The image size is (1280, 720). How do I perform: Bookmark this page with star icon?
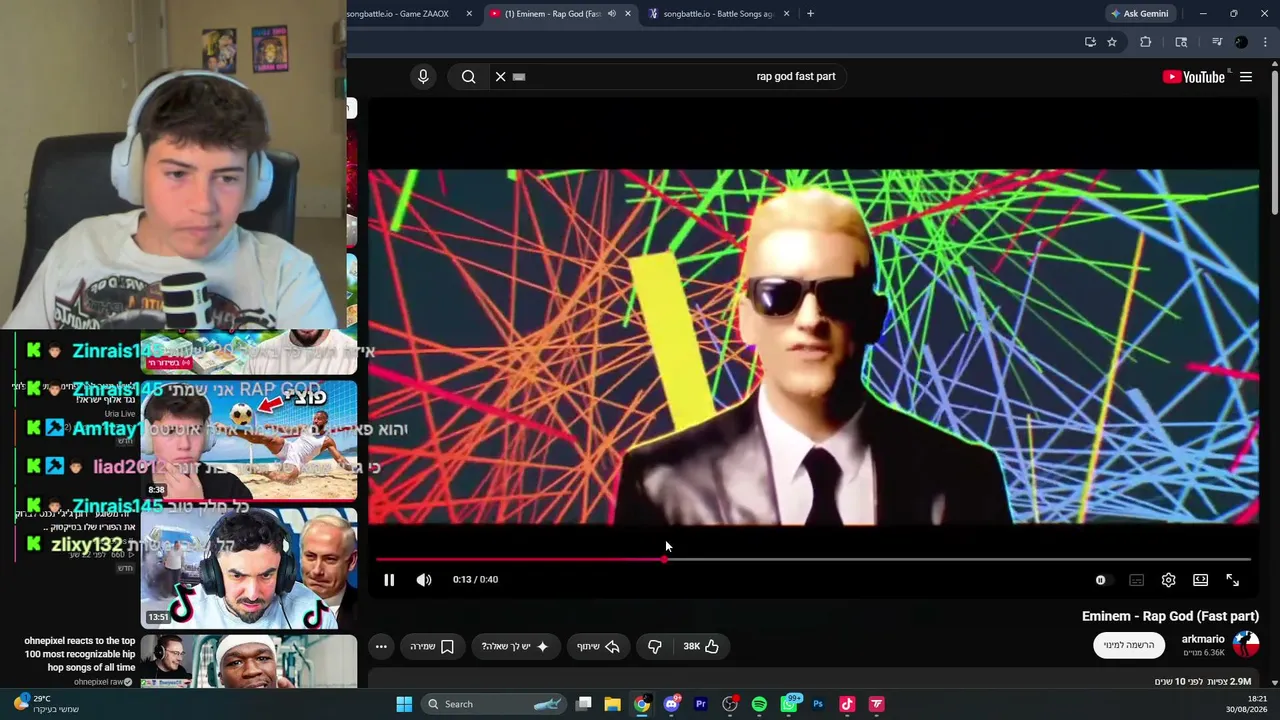(x=1112, y=42)
